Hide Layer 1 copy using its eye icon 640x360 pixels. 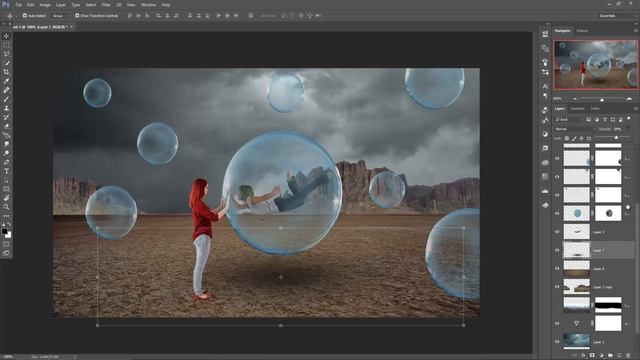[557, 287]
